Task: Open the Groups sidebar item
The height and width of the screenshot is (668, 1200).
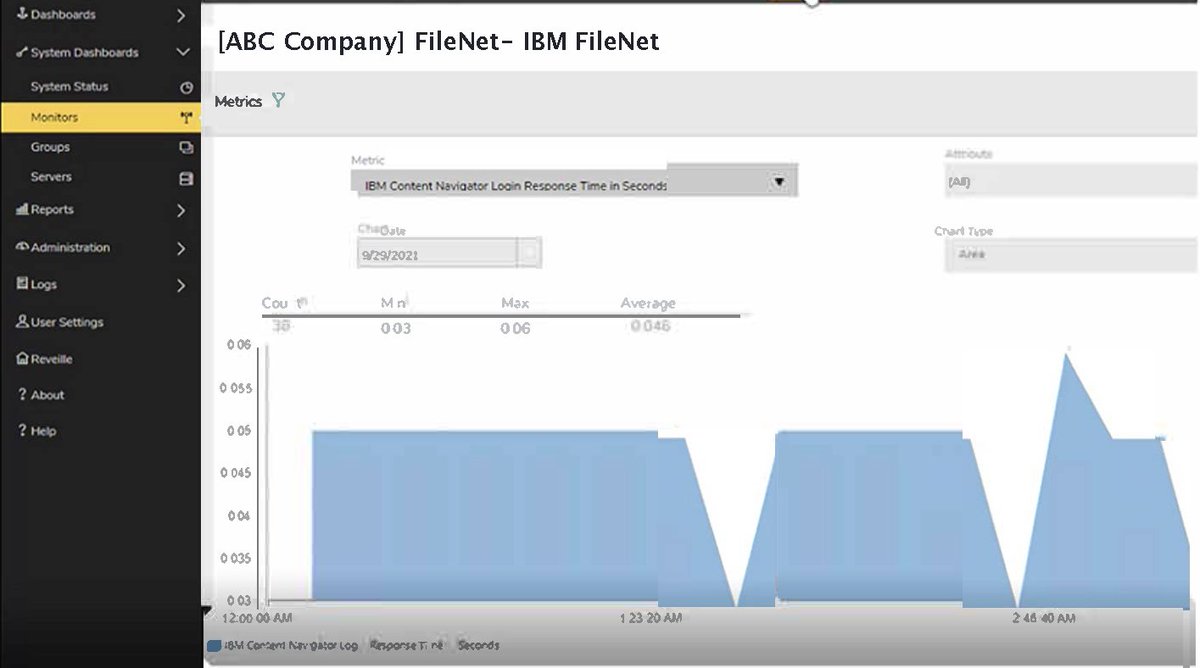Action: (50, 147)
